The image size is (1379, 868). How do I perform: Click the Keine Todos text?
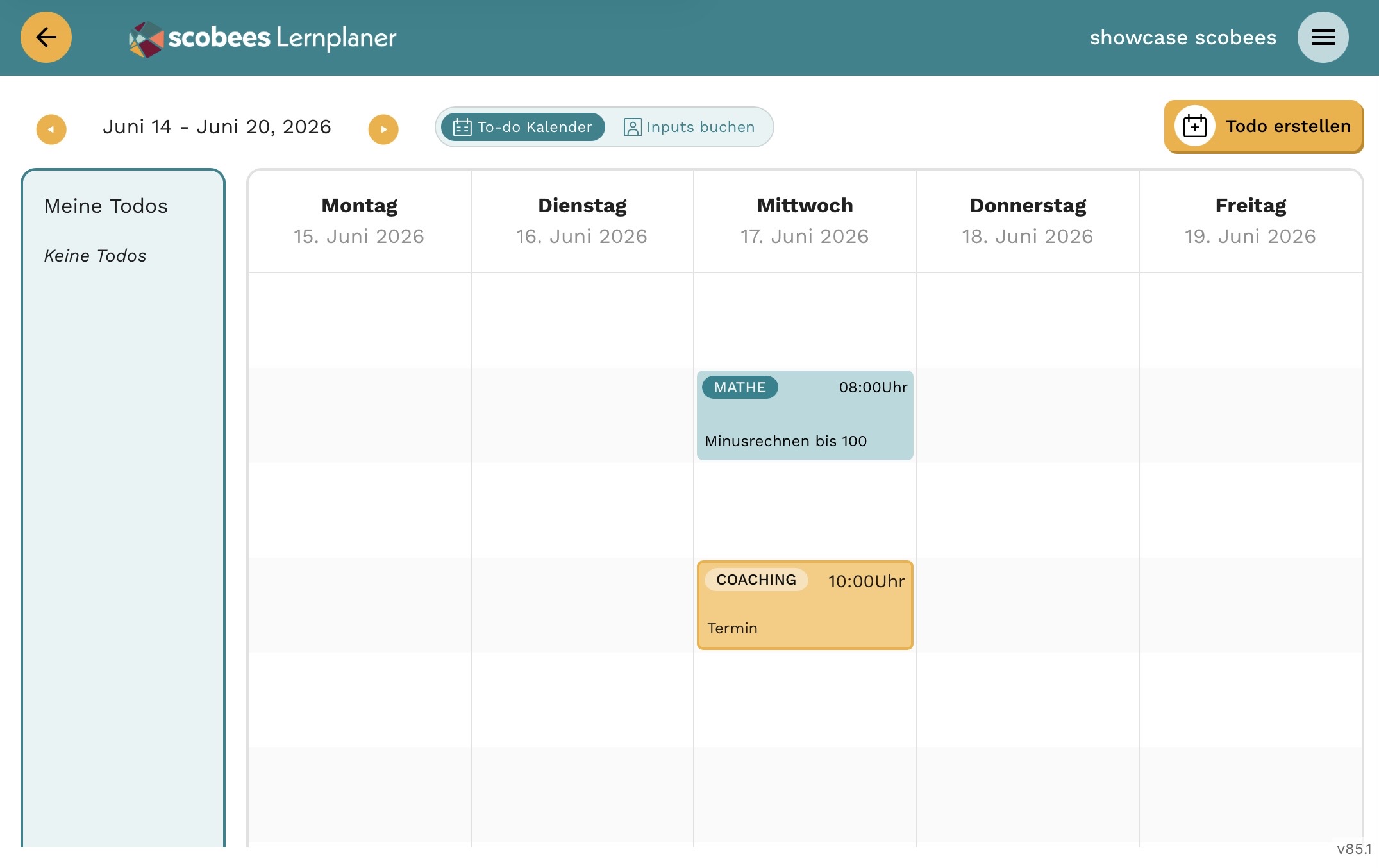(95, 256)
